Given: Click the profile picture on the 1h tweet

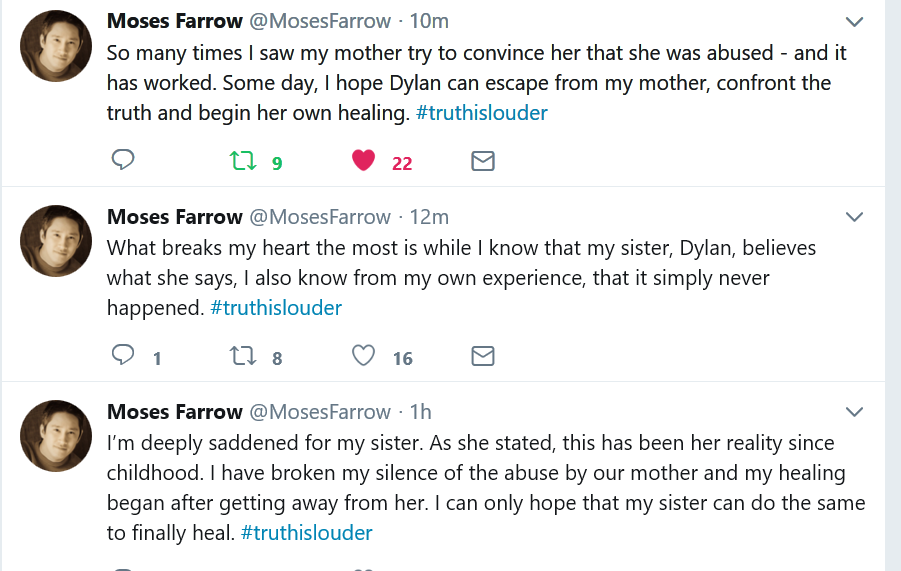Looking at the screenshot, I should coord(58,437).
